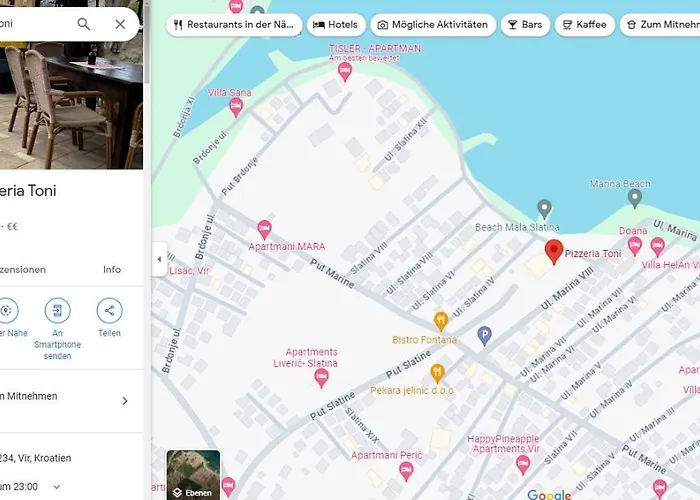Click the Lisac, Vir place label
This screenshot has height=500, width=700.
pyautogui.click(x=189, y=271)
